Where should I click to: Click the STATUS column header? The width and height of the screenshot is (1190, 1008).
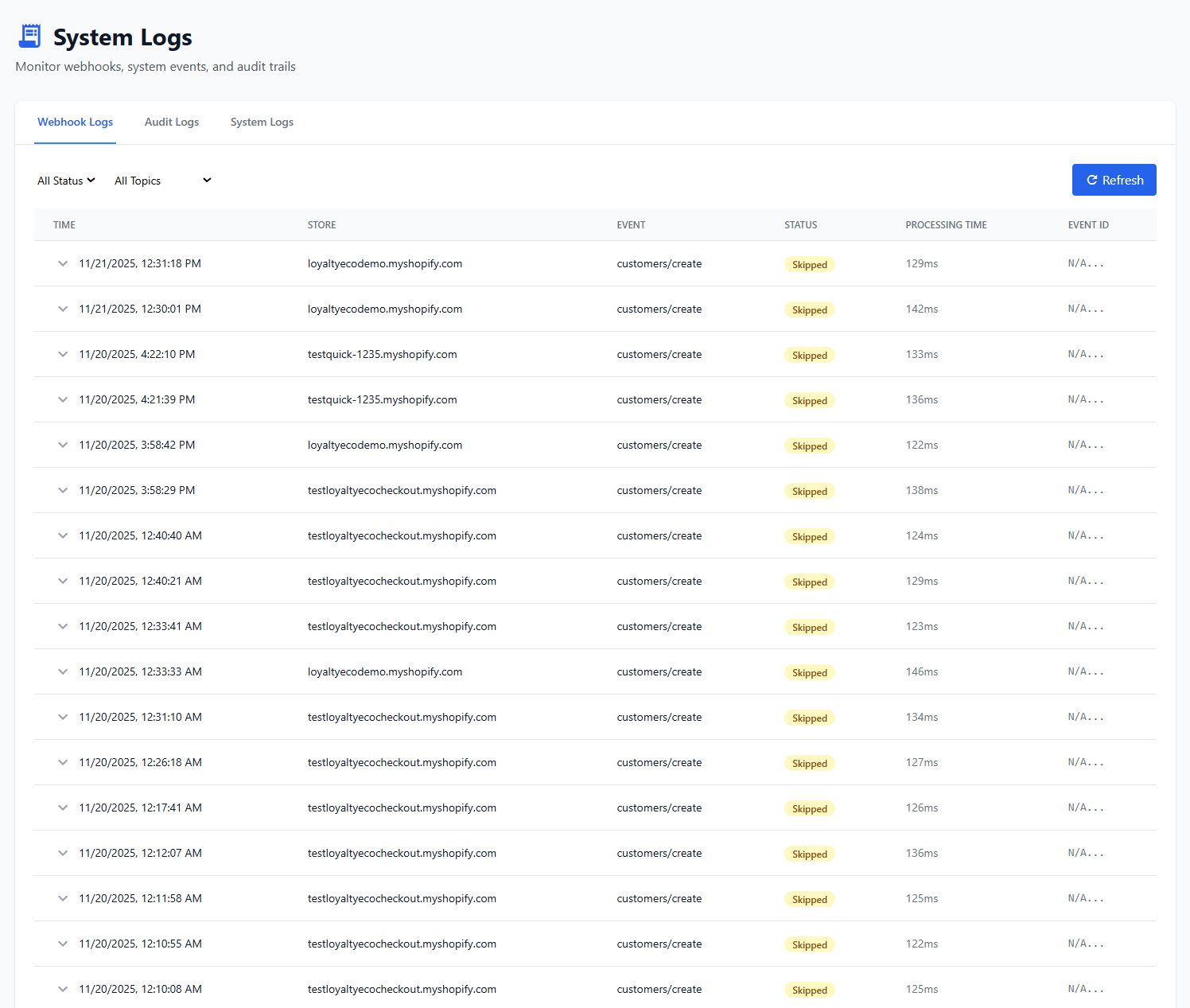coord(801,224)
